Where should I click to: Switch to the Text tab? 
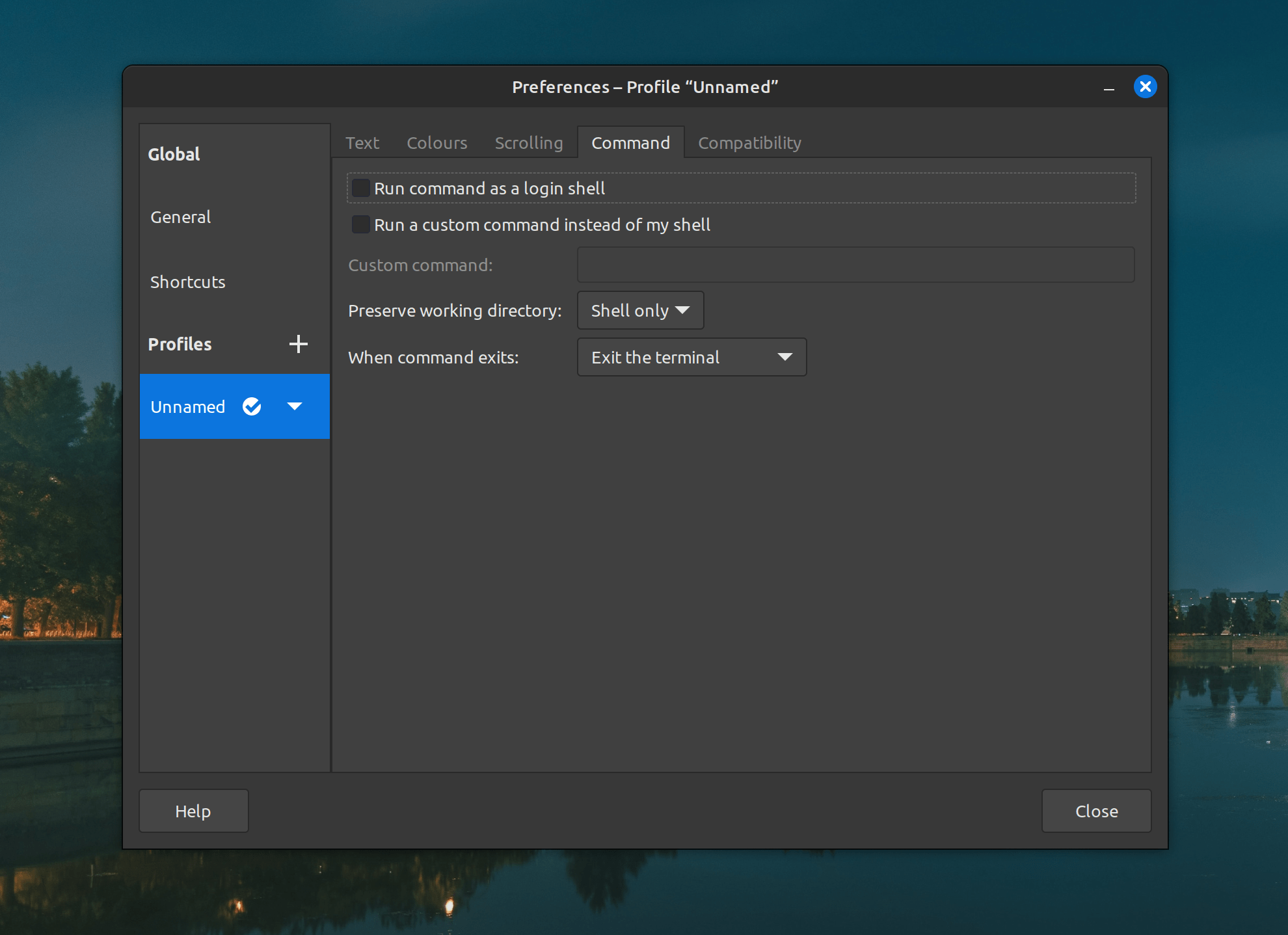pos(362,142)
